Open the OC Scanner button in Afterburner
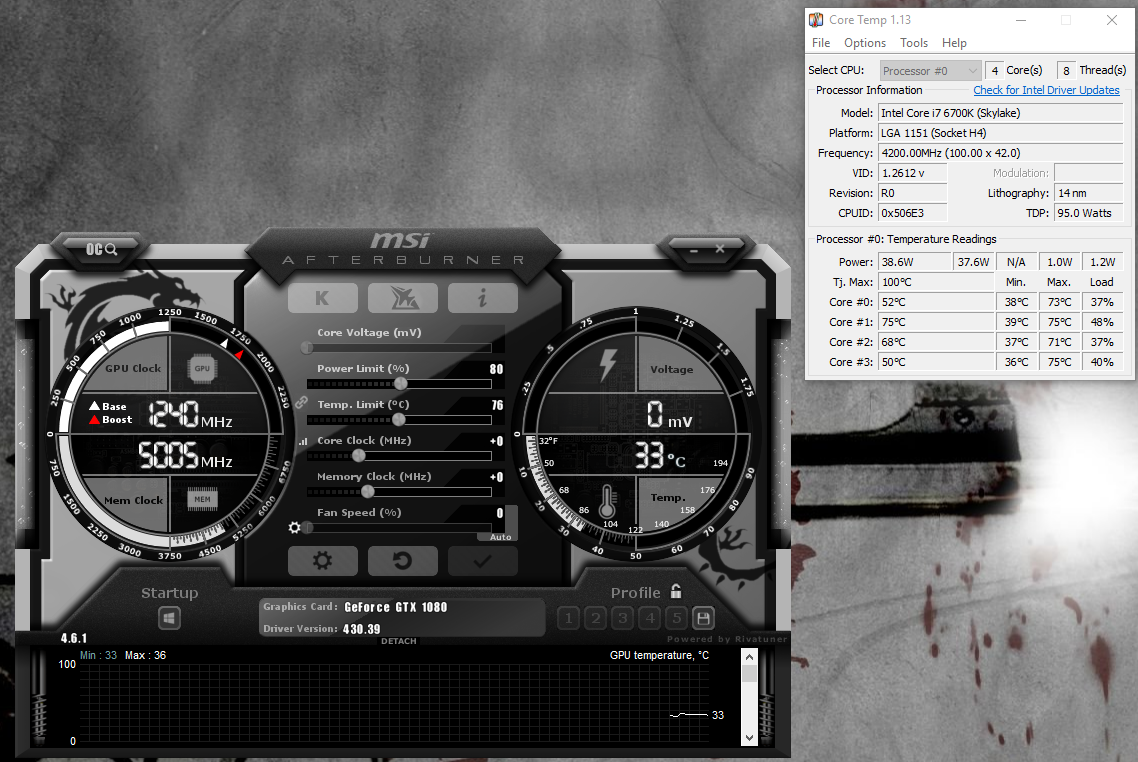Screen dimensions: 1138x762 coord(101,249)
